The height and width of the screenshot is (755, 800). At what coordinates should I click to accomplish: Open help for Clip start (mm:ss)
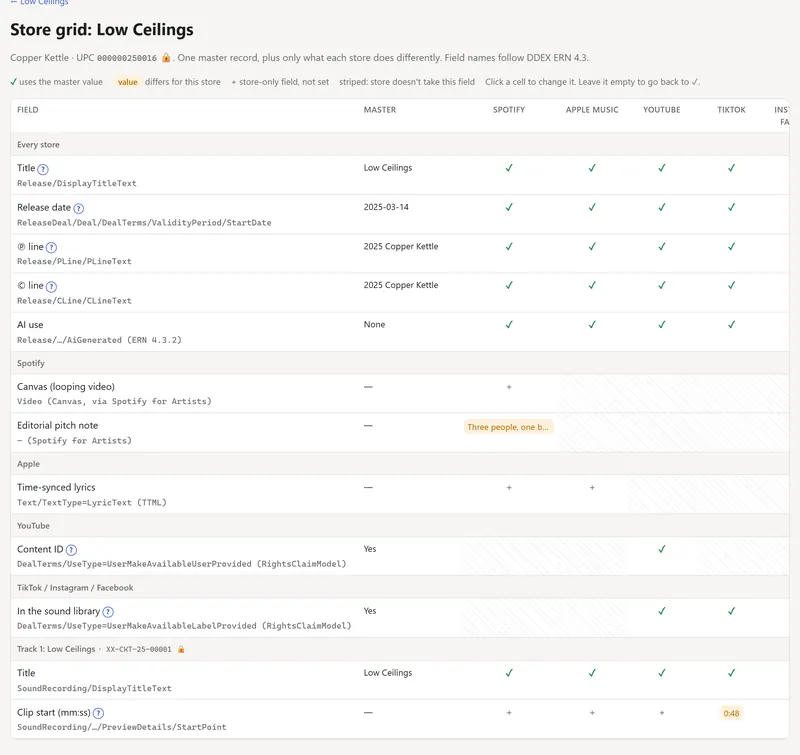pyautogui.click(x=98, y=713)
